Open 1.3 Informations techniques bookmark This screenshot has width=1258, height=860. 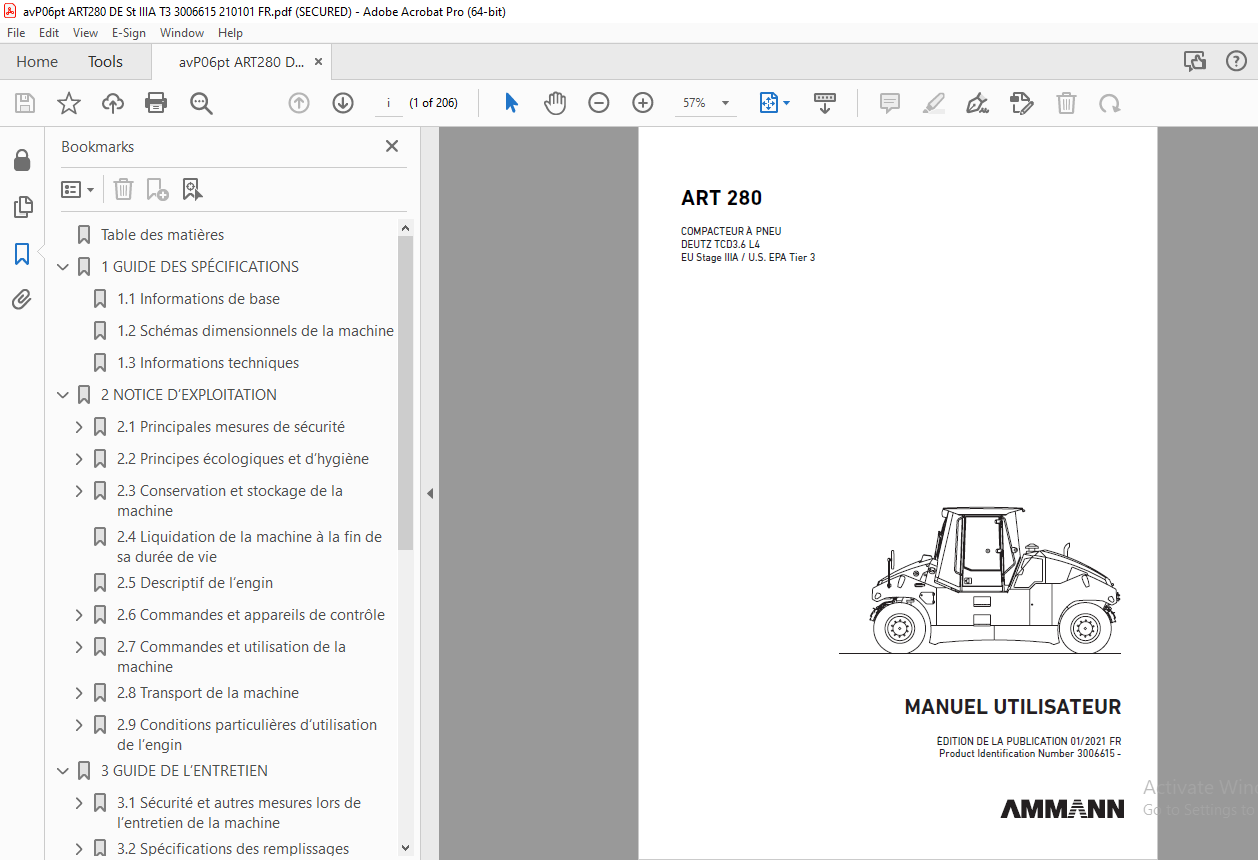click(208, 363)
